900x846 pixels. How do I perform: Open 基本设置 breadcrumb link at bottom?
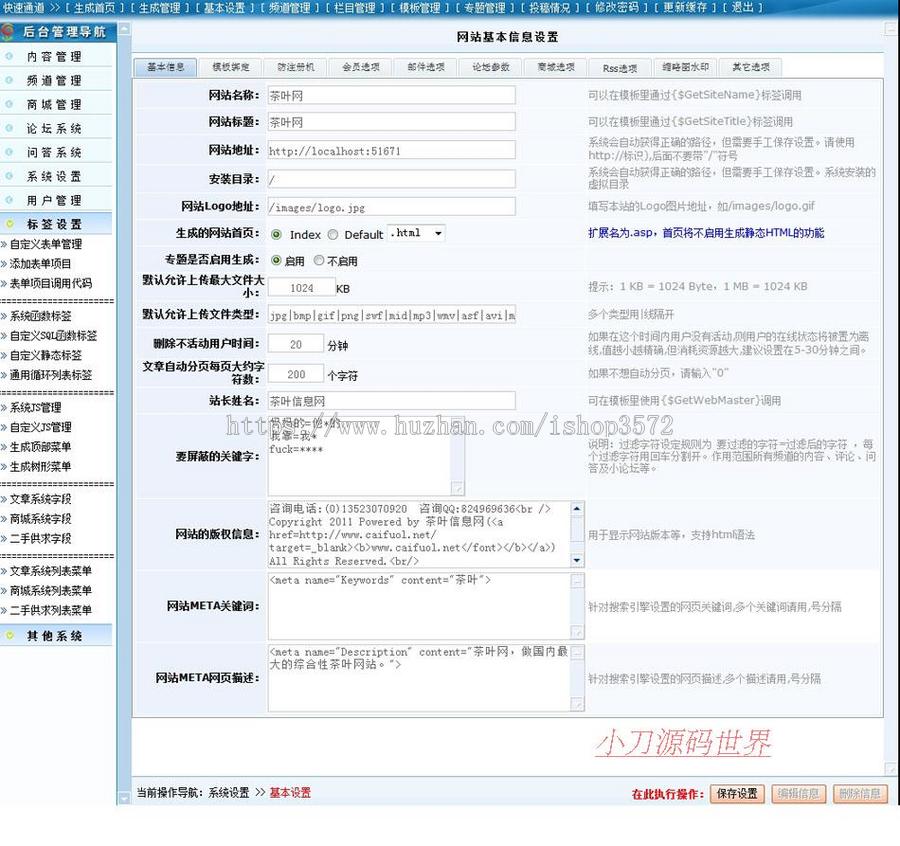tap(293, 791)
